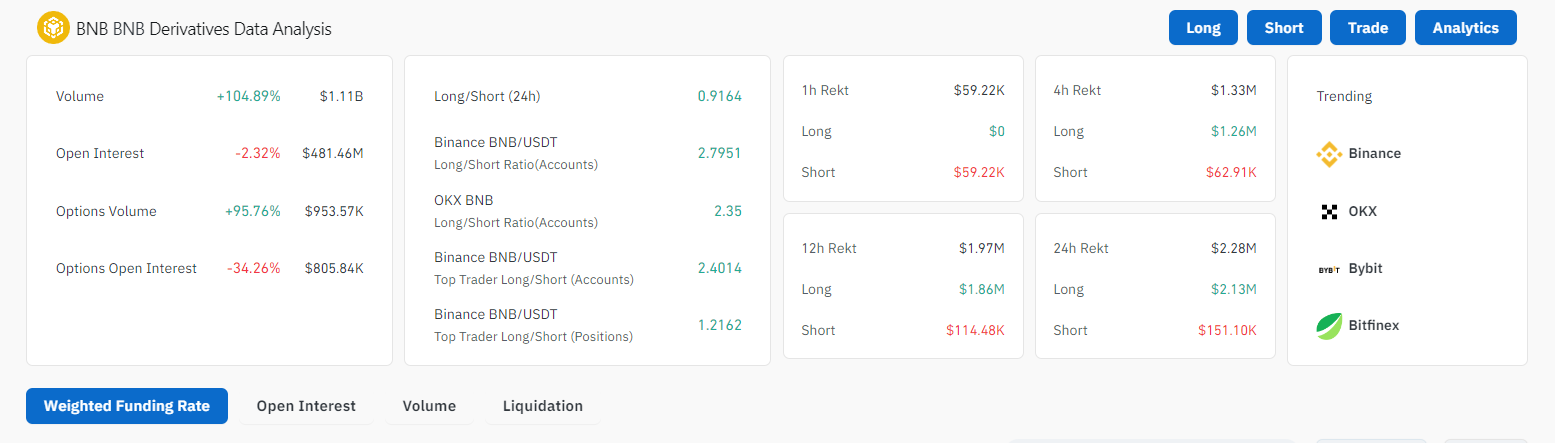Open the Analytics button
This screenshot has width=1555, height=443.
pos(1465,28)
